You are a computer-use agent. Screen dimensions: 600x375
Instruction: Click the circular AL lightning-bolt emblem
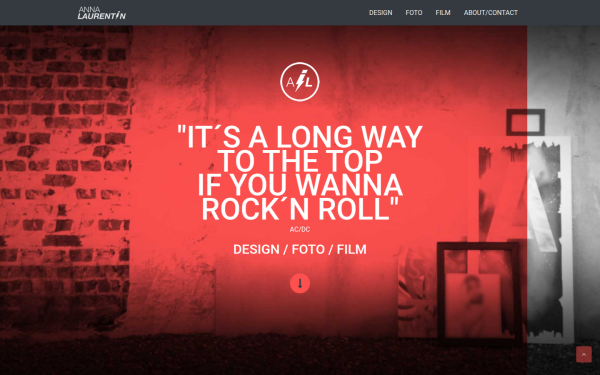pyautogui.click(x=300, y=82)
